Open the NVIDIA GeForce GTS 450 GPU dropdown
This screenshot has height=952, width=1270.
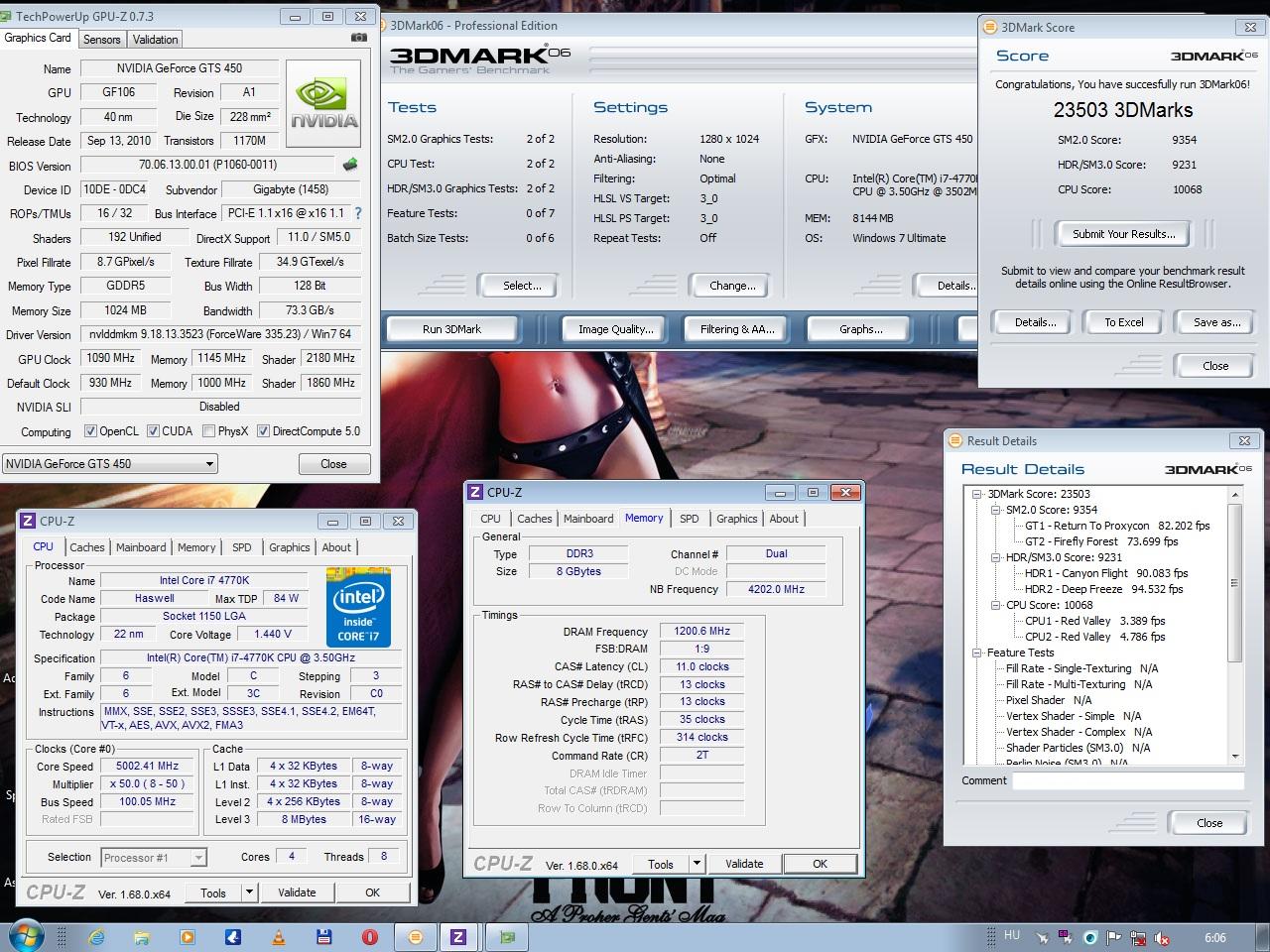110,463
